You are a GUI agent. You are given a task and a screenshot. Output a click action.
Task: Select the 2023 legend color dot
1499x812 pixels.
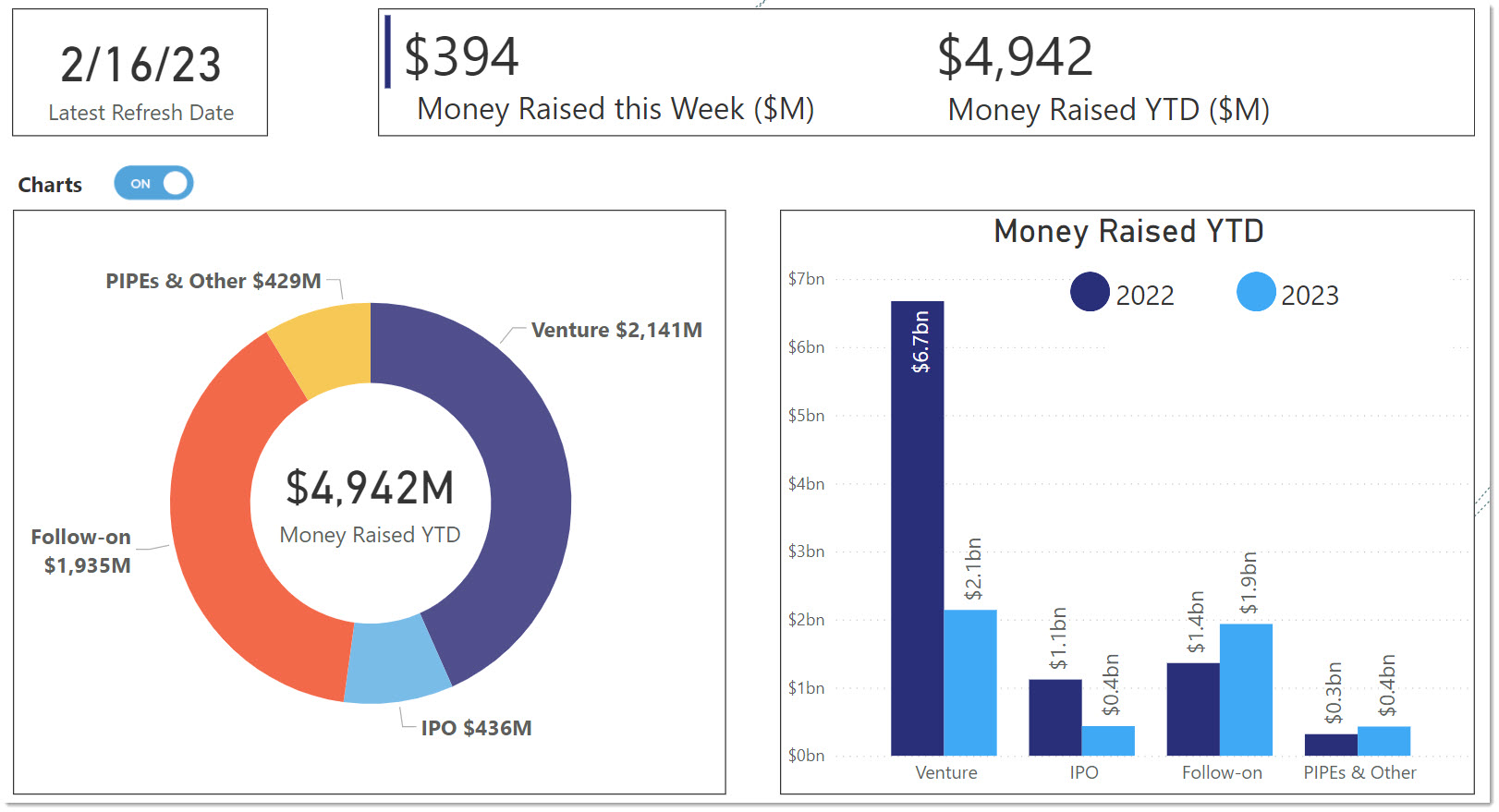coord(1256,292)
